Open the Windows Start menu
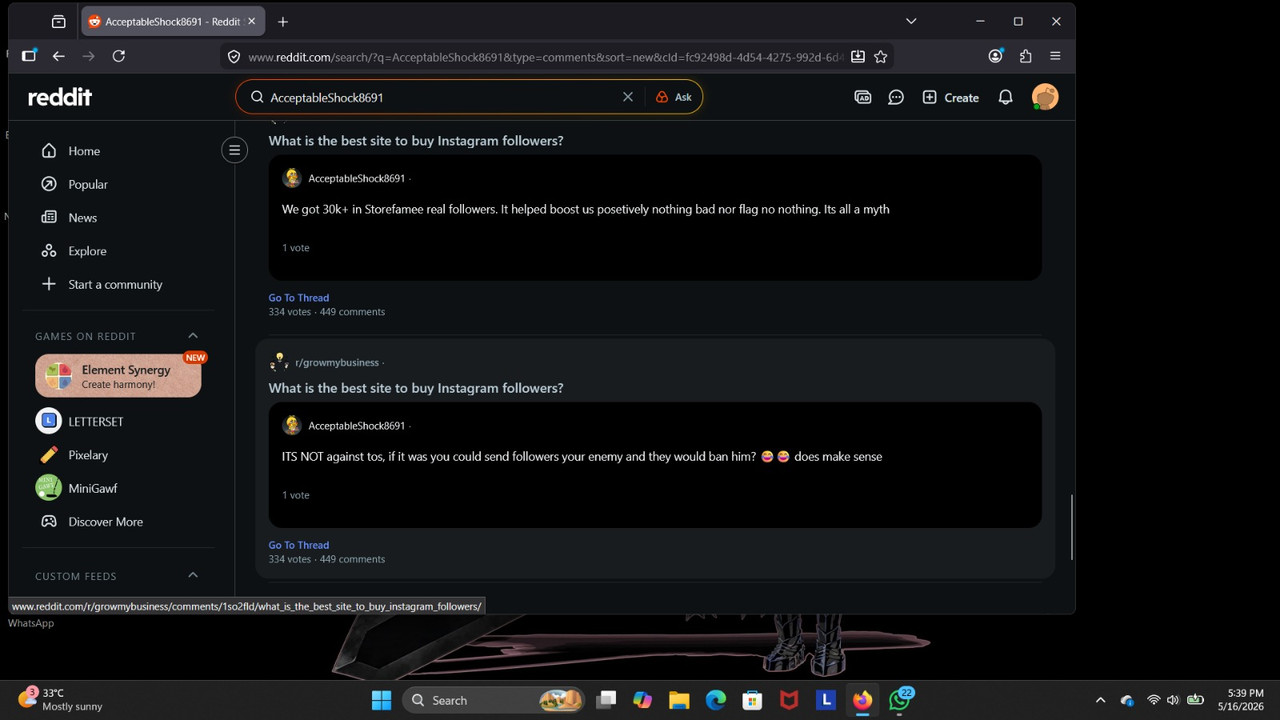The width and height of the screenshot is (1280, 720). pos(381,700)
